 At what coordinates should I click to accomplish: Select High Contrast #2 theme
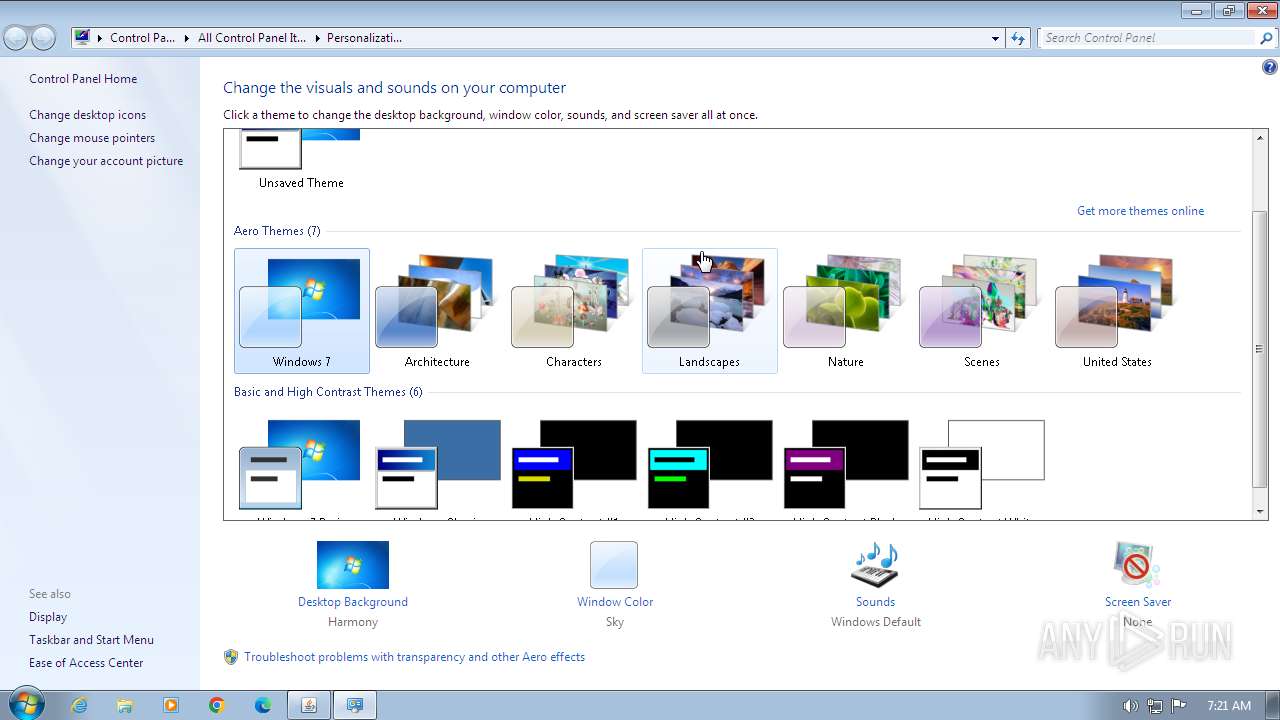pyautogui.click(x=709, y=468)
